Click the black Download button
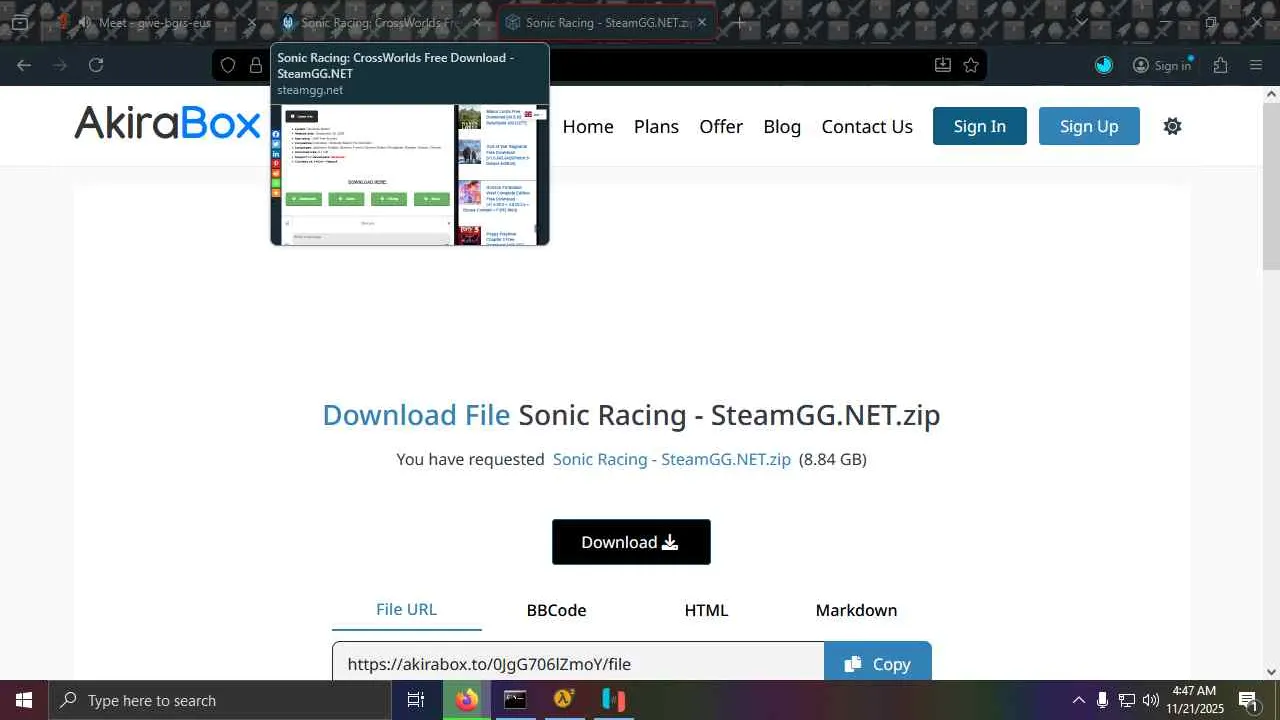 (x=631, y=542)
